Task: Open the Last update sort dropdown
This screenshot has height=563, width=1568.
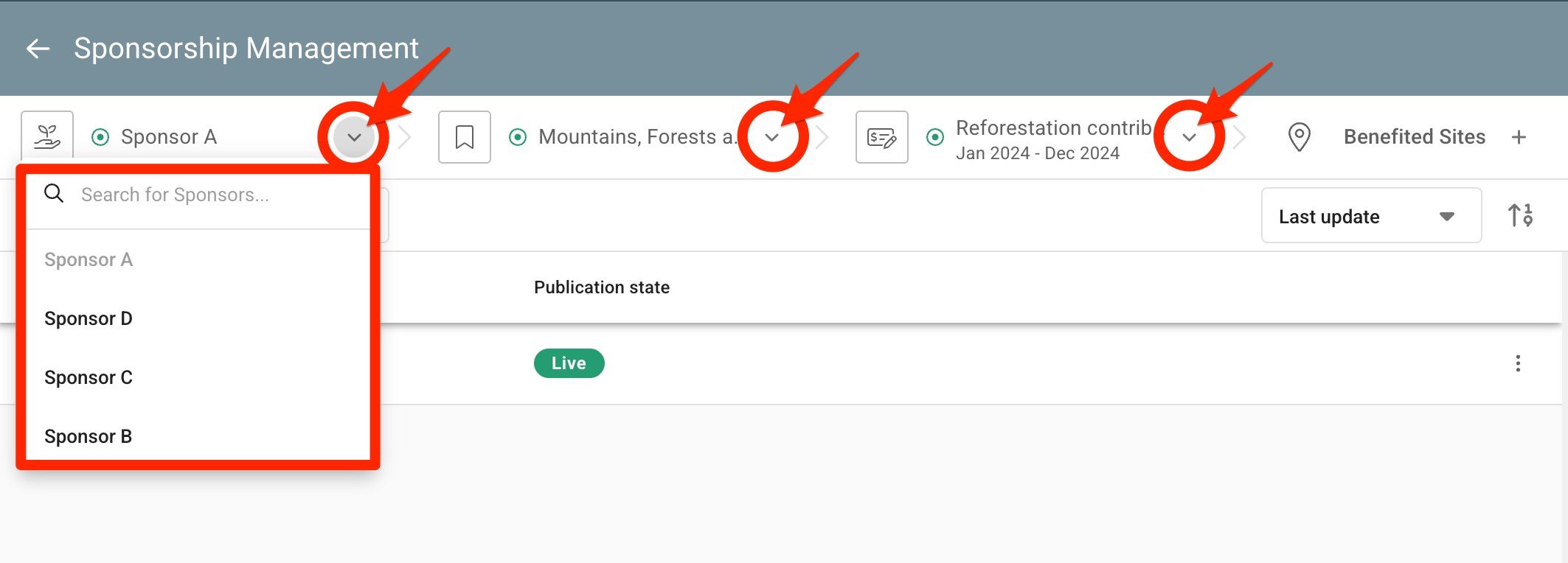Action: [1371, 216]
